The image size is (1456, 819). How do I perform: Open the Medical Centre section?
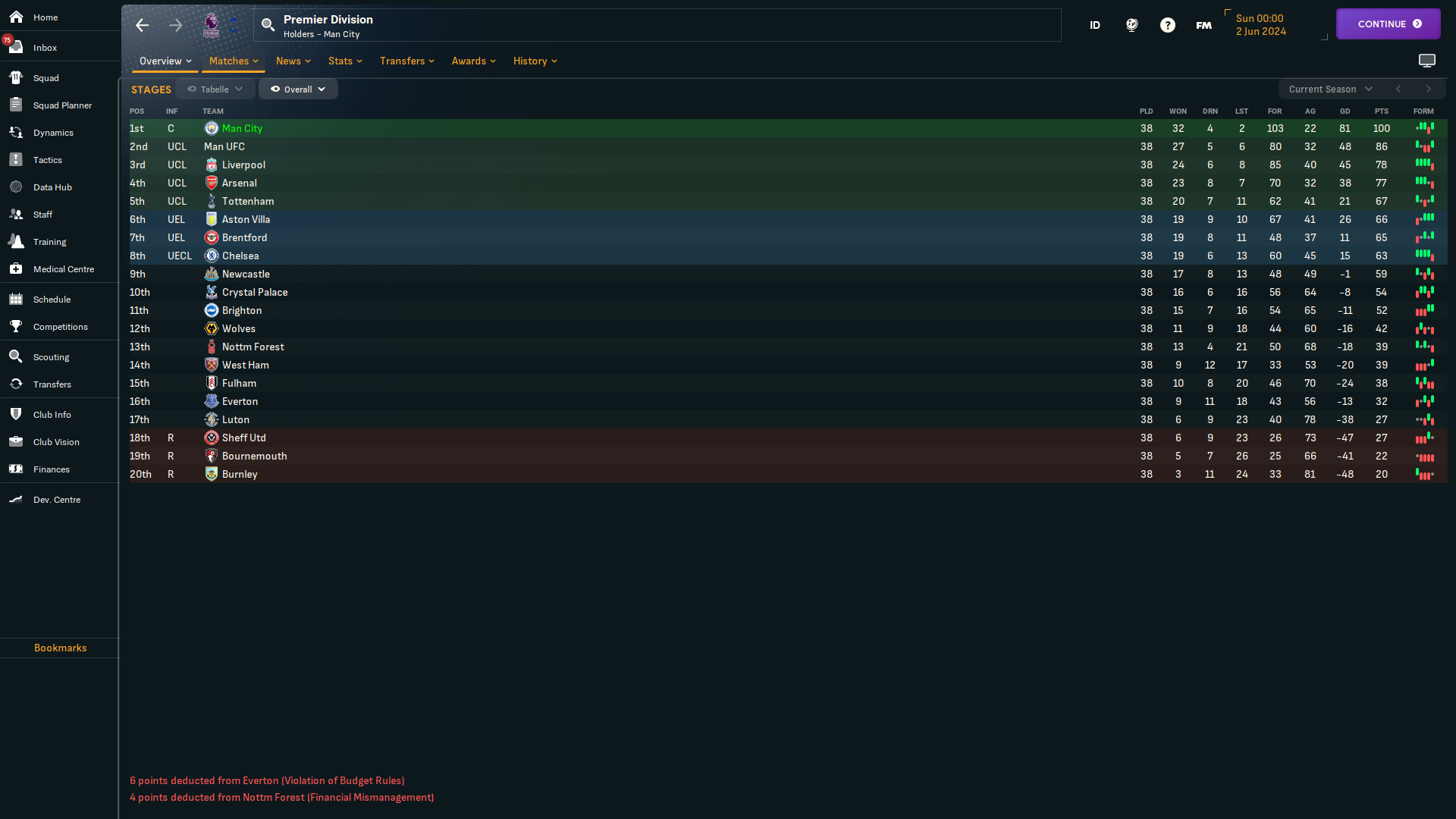pyautogui.click(x=64, y=268)
